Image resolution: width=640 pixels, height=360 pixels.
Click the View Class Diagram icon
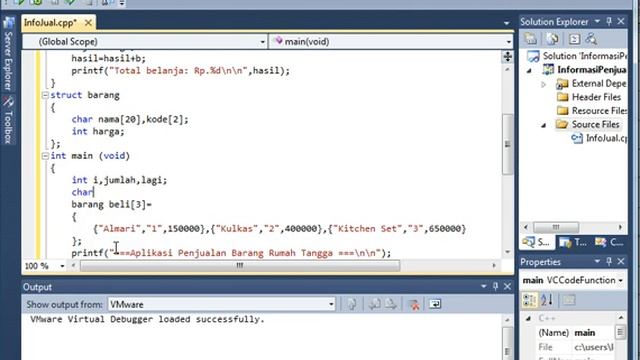[x=591, y=39]
